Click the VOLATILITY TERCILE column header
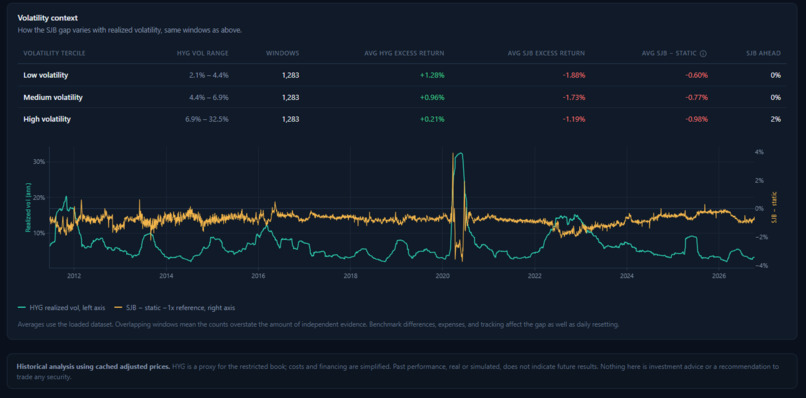The width and height of the screenshot is (806, 398). point(54,53)
